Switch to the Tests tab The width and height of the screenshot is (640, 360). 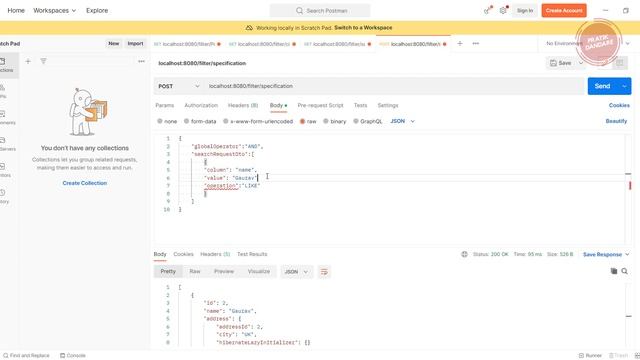click(360, 105)
